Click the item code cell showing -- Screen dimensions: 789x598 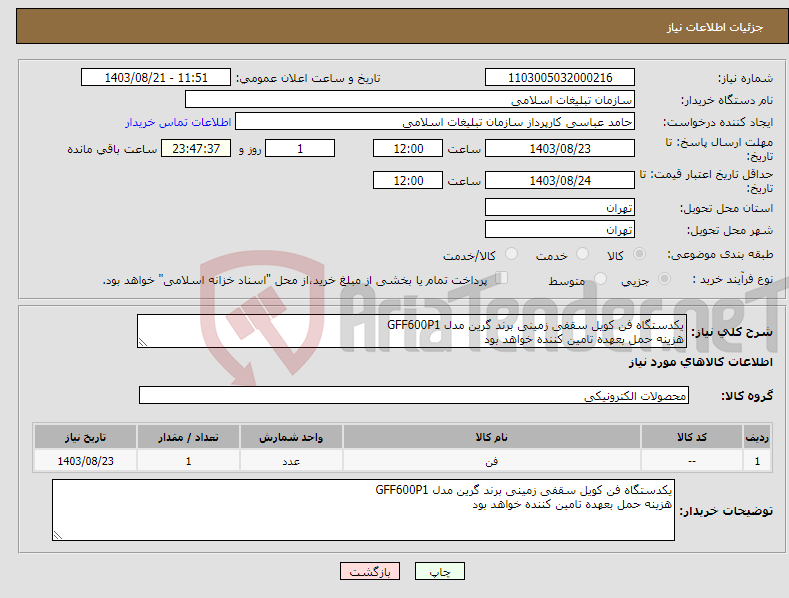click(x=692, y=461)
